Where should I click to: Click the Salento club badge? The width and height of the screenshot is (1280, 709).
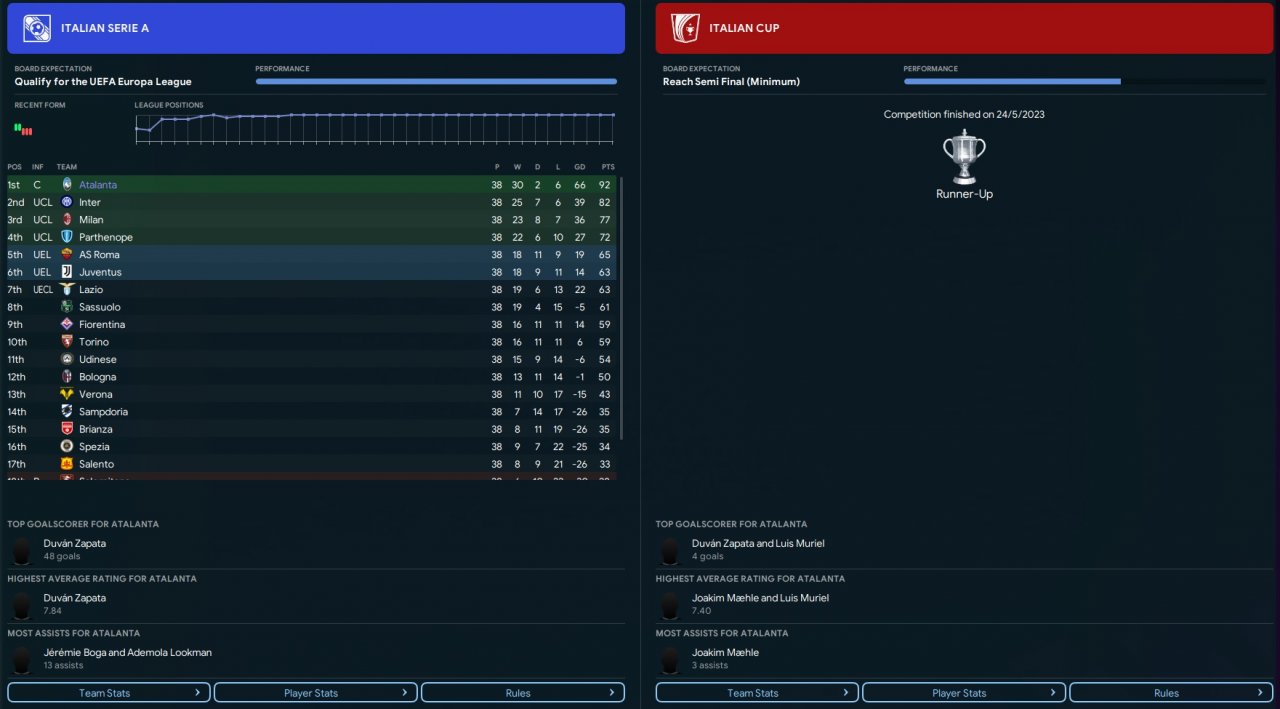coord(67,465)
